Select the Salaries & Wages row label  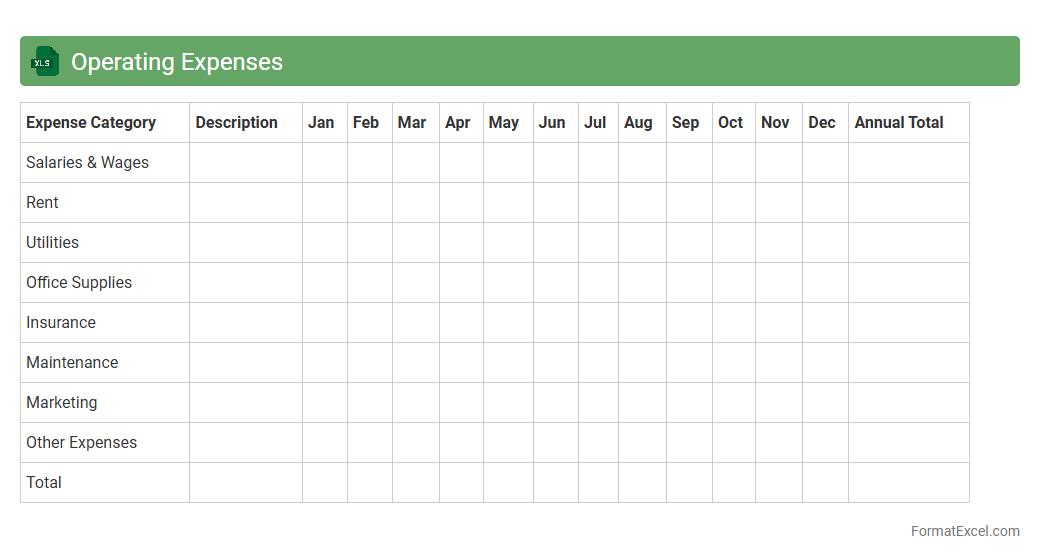(x=87, y=162)
